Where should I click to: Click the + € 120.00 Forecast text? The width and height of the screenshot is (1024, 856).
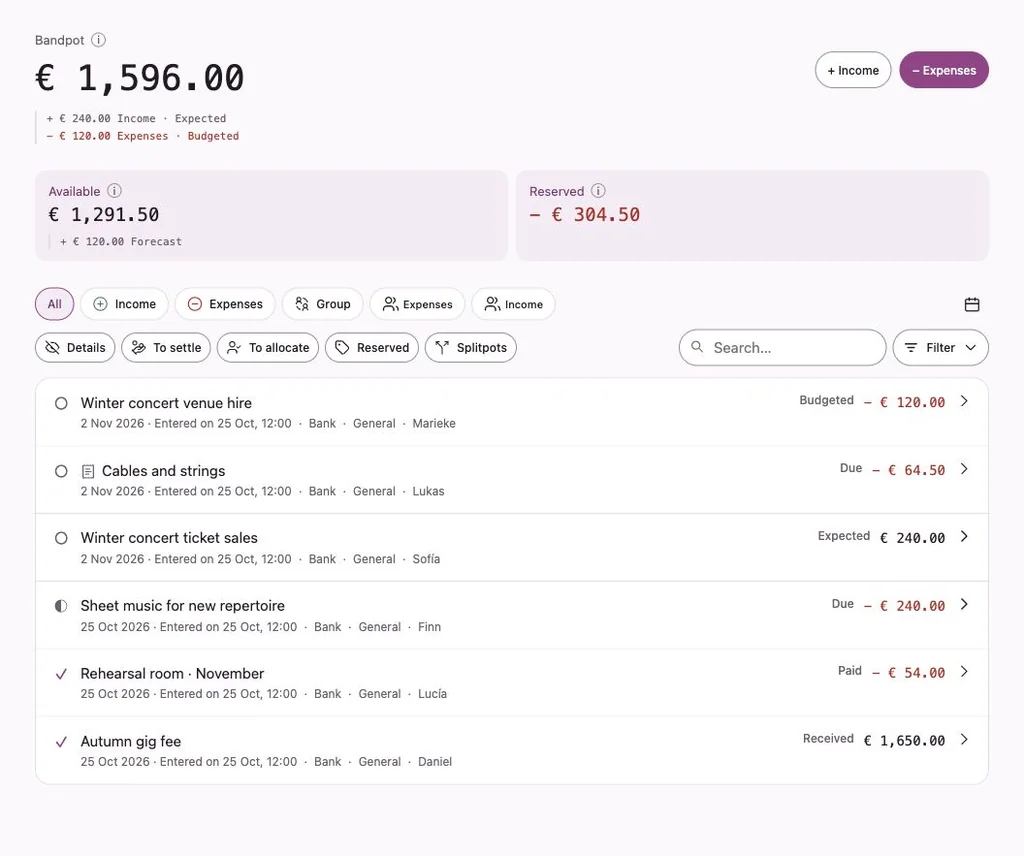(121, 242)
